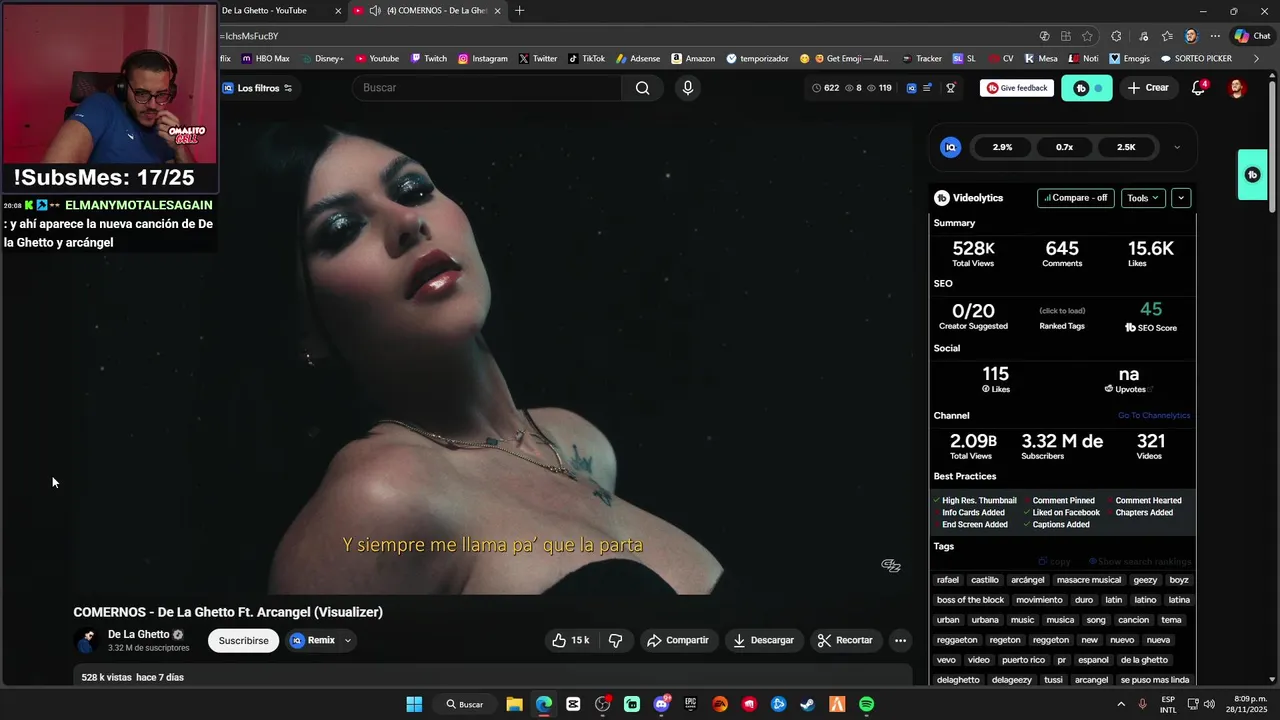Click the page vertical scrollbar

click(1272, 145)
